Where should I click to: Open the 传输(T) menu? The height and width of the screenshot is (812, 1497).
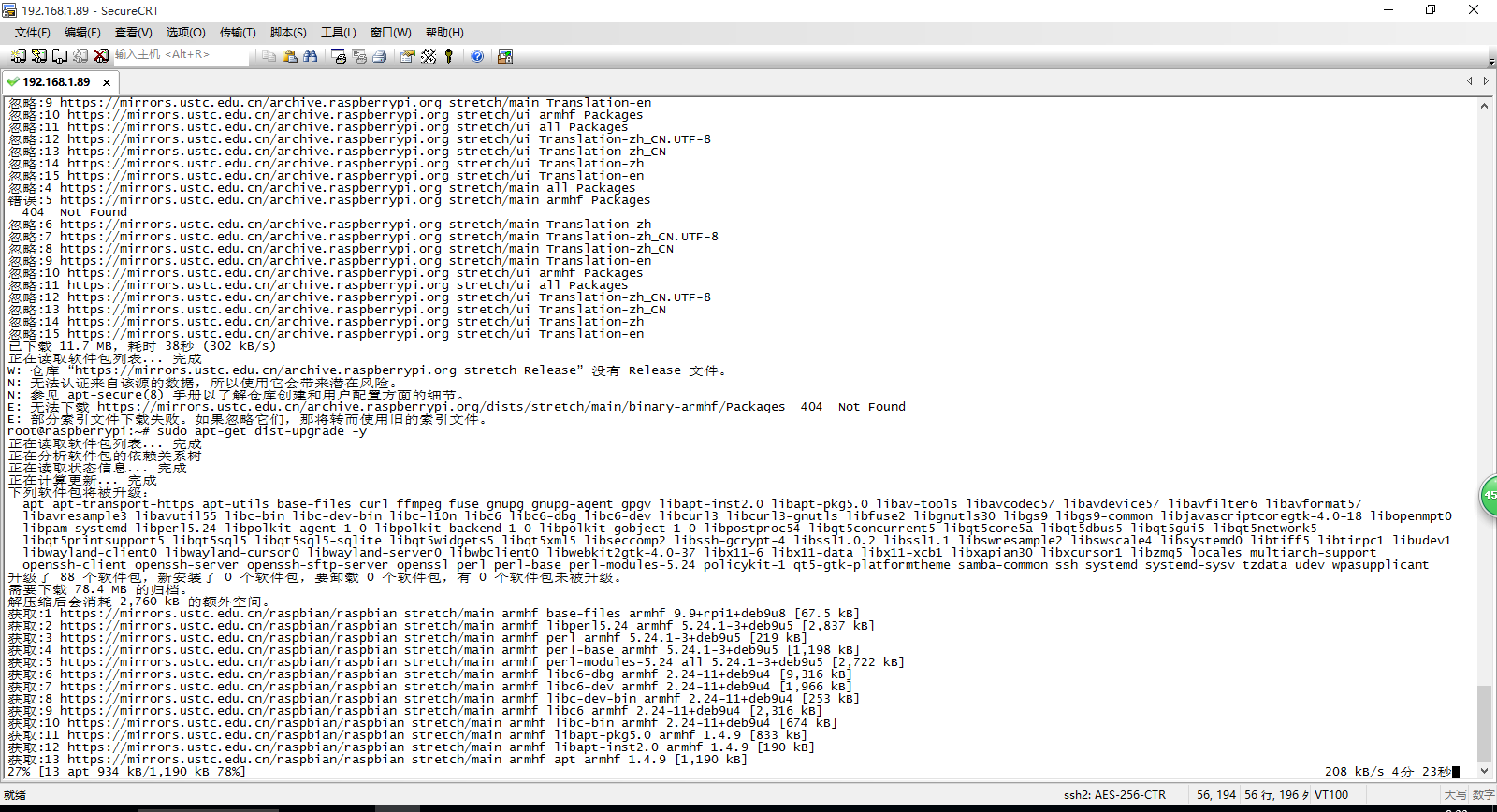coord(238,33)
